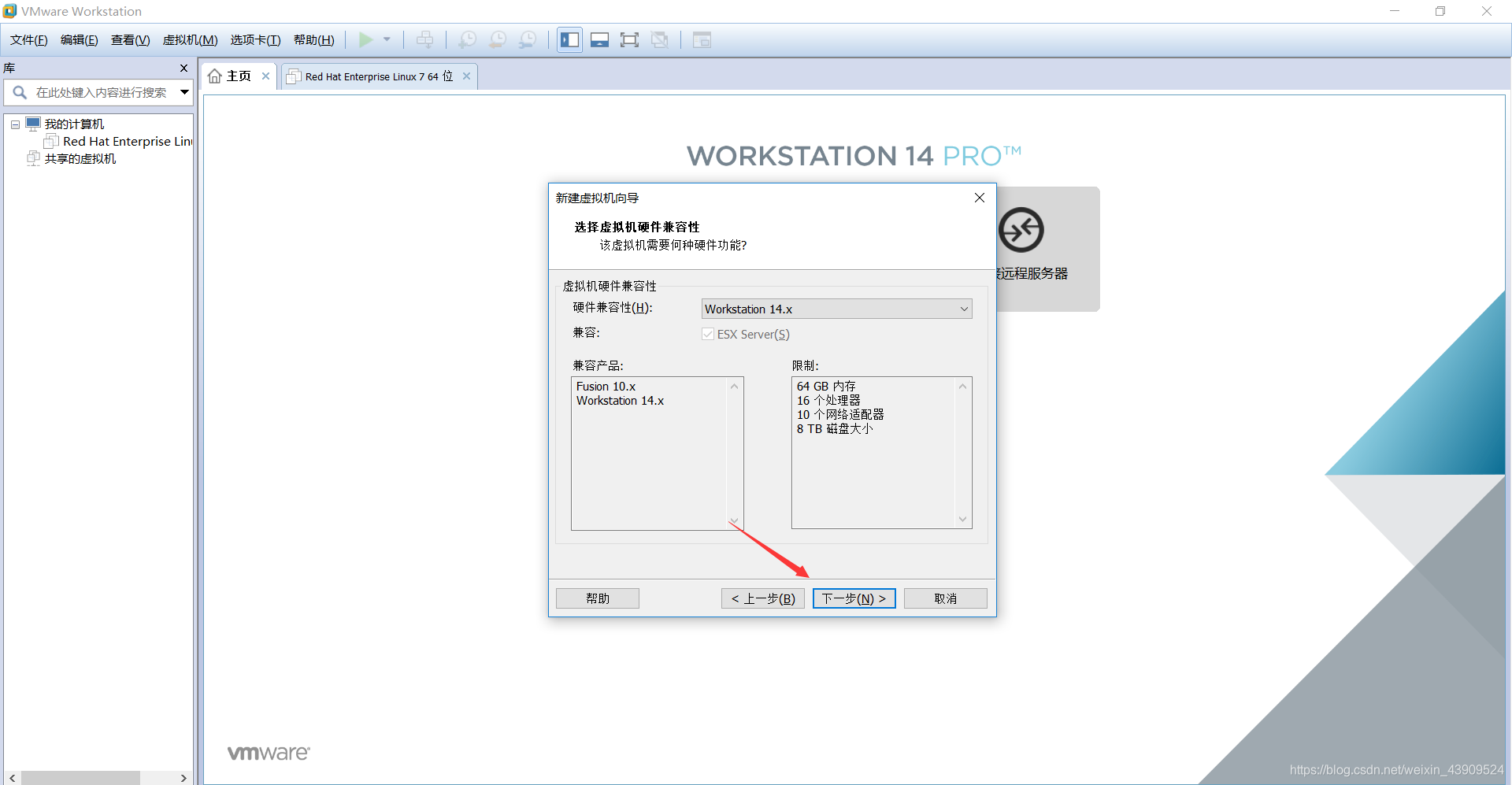Click the library horizontal scrollbar thumb
The image size is (1512, 785).
(x=80, y=778)
